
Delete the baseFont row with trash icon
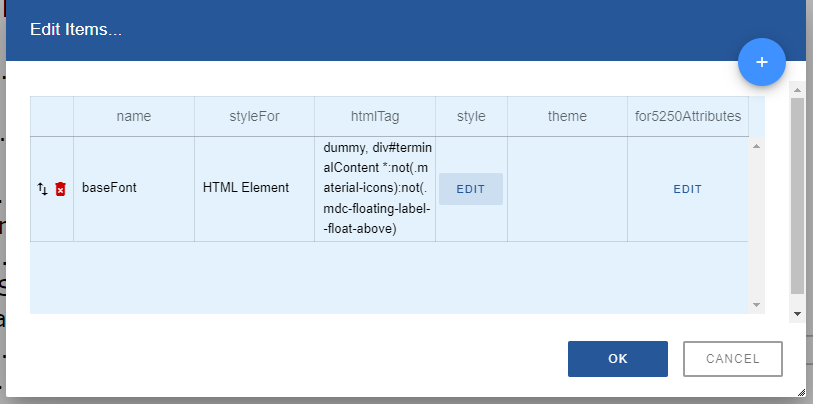(60, 189)
